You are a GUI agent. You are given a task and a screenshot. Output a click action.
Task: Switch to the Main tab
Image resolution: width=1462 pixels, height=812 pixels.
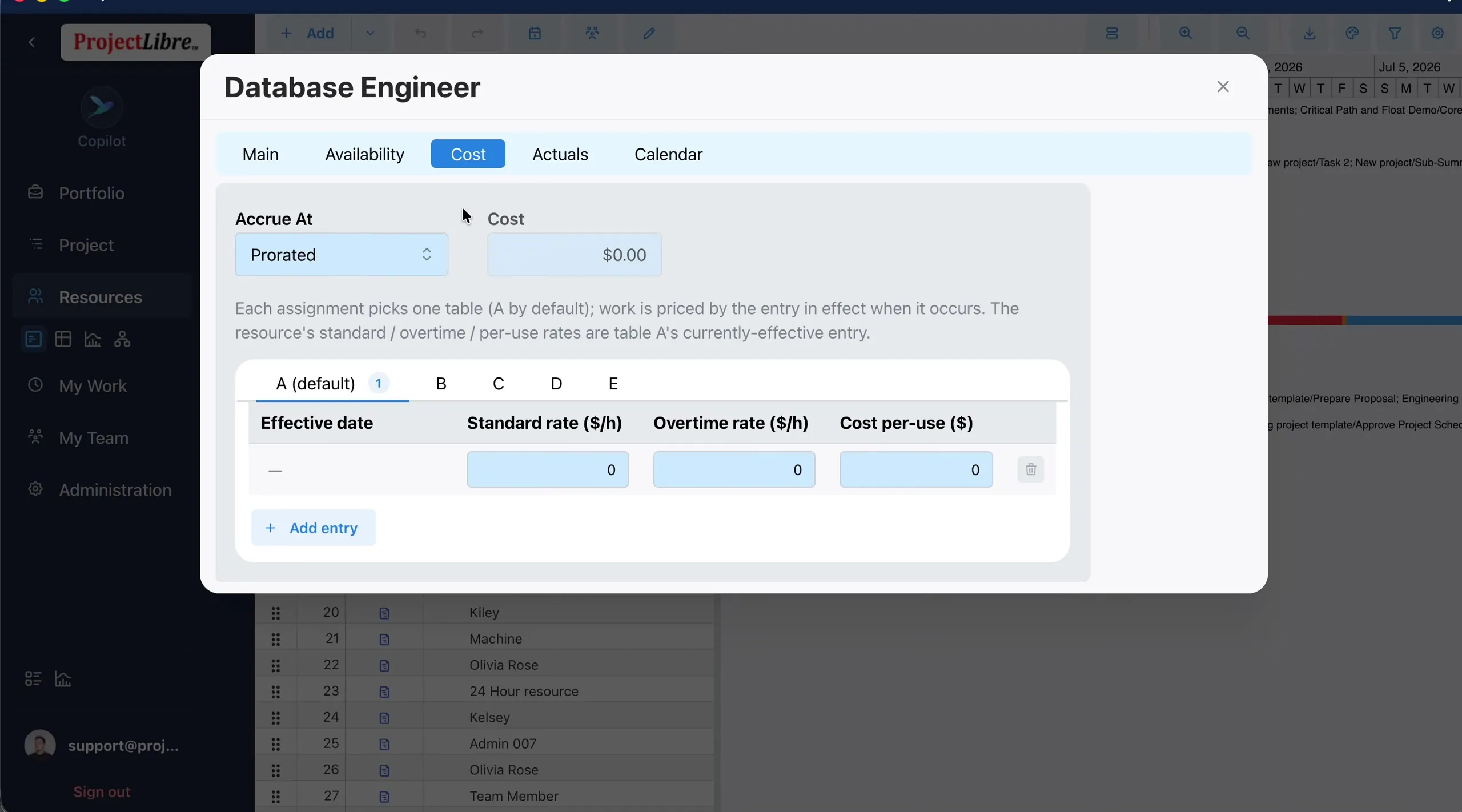point(260,154)
